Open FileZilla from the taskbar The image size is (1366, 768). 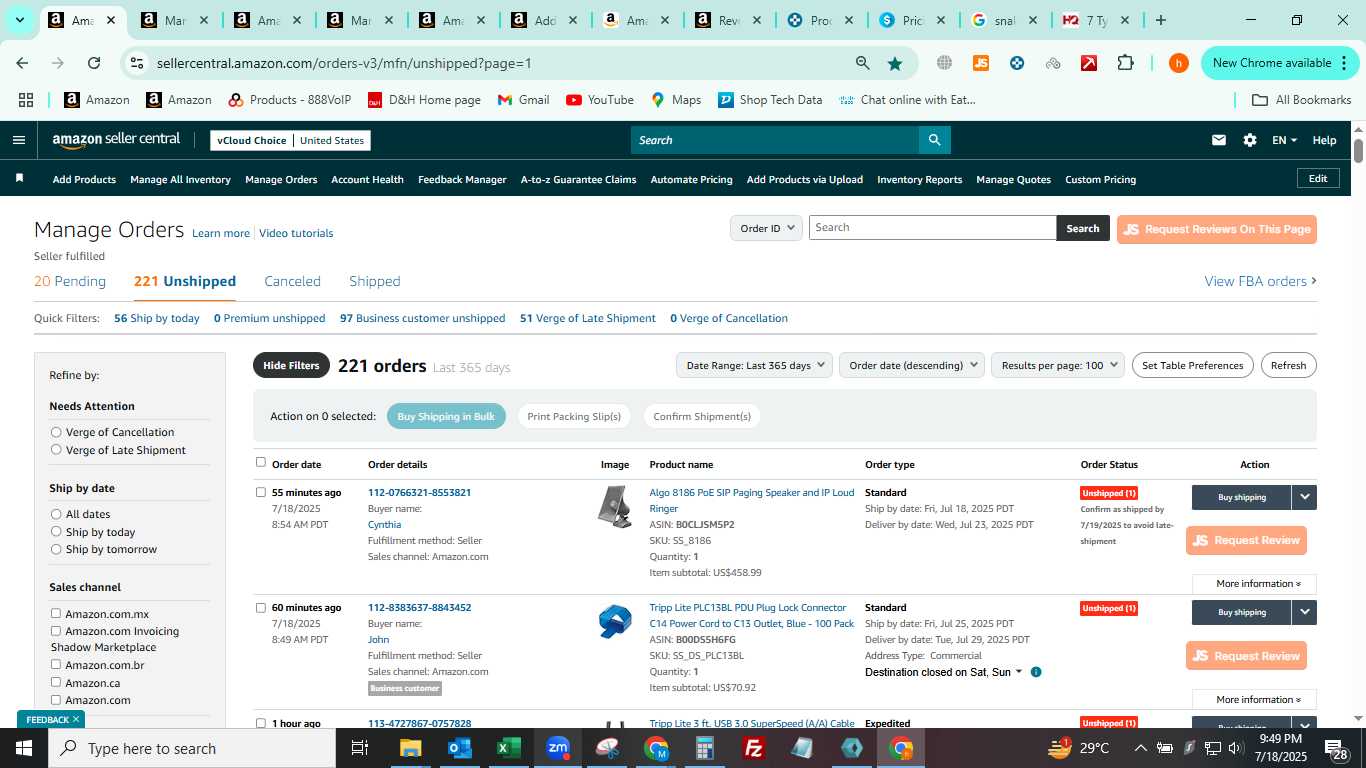tap(754, 748)
